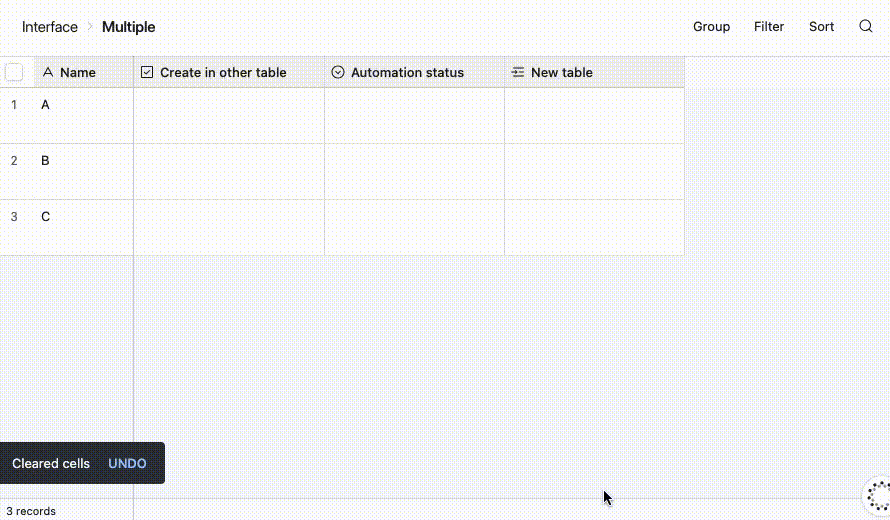Viewport: 890px width, 520px height.
Task: Click the text field icon beside Name
Action: click(x=48, y=72)
